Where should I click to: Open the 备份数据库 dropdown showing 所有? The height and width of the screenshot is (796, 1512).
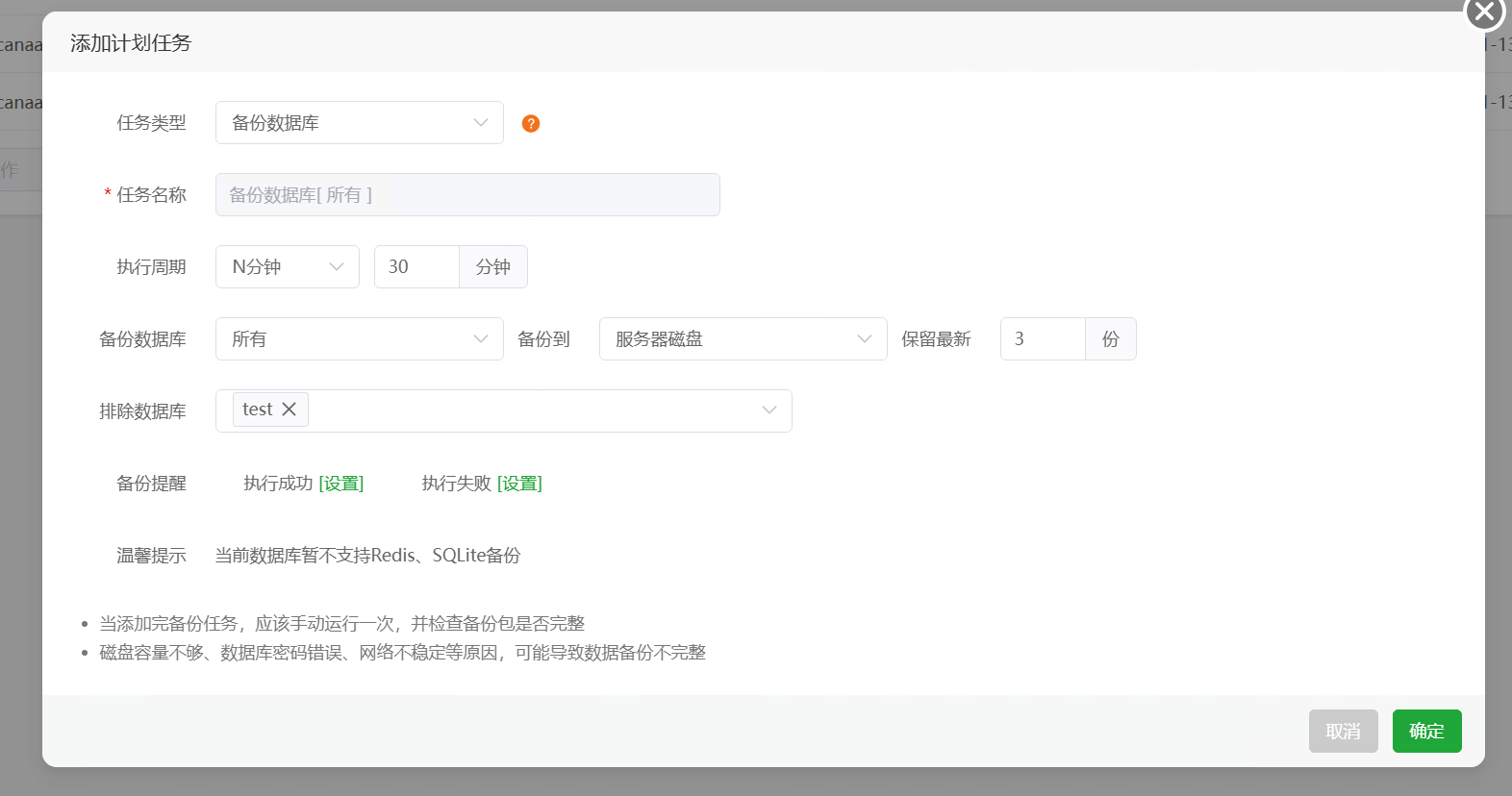360,339
